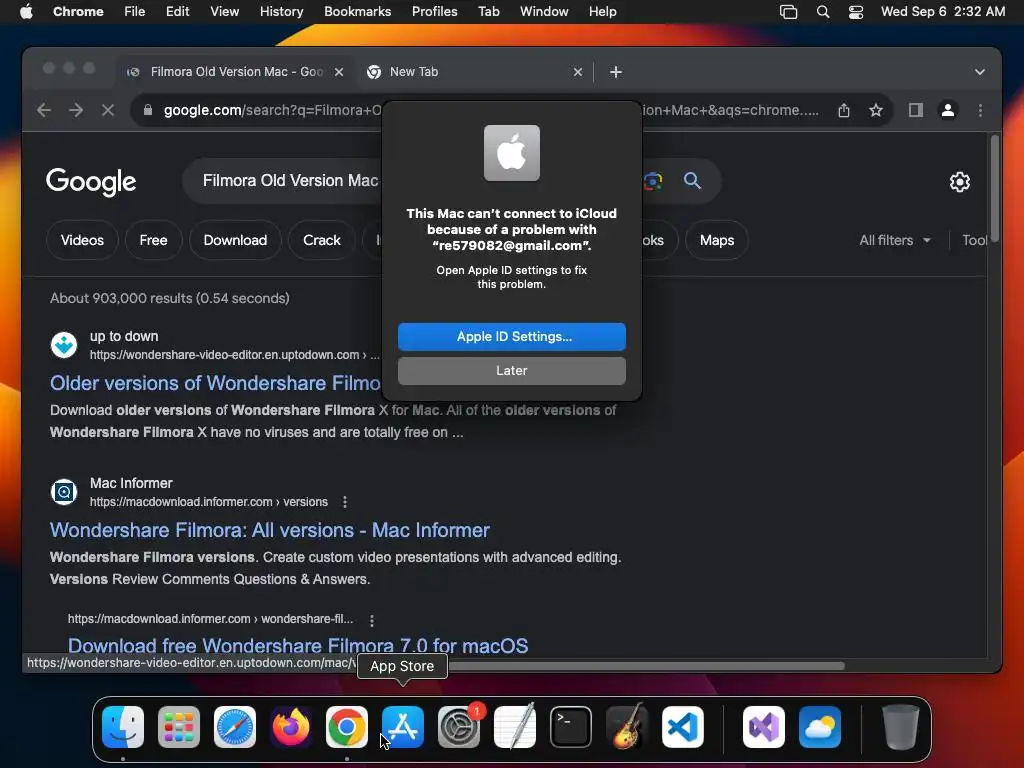Open Wondershare Filmora: All versions link
This screenshot has height=768, width=1024.
[270, 530]
